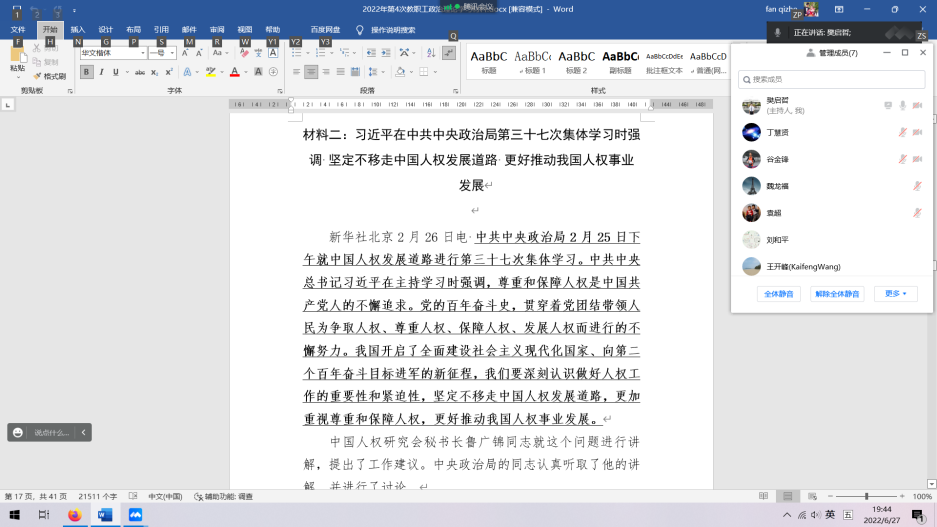Click the phonetic guide (文) icon

[258, 53]
